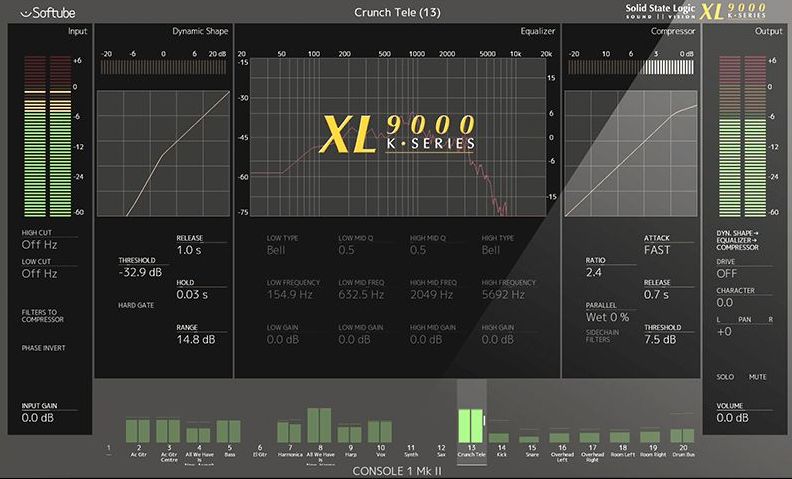Select channel 7 Harmonica
This screenshot has height=479, width=792.
click(289, 439)
